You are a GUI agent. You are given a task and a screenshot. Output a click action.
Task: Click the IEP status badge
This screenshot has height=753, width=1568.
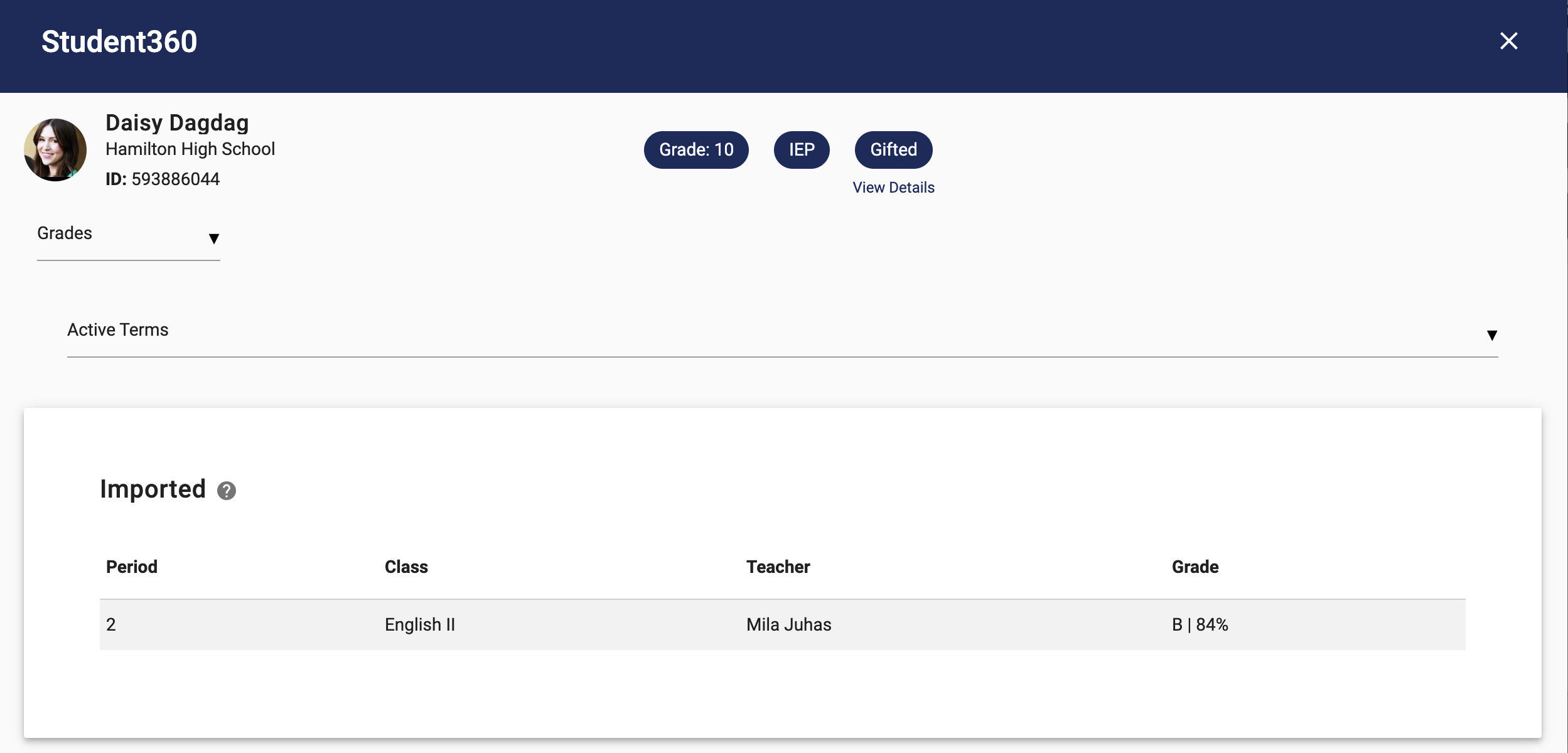(802, 149)
